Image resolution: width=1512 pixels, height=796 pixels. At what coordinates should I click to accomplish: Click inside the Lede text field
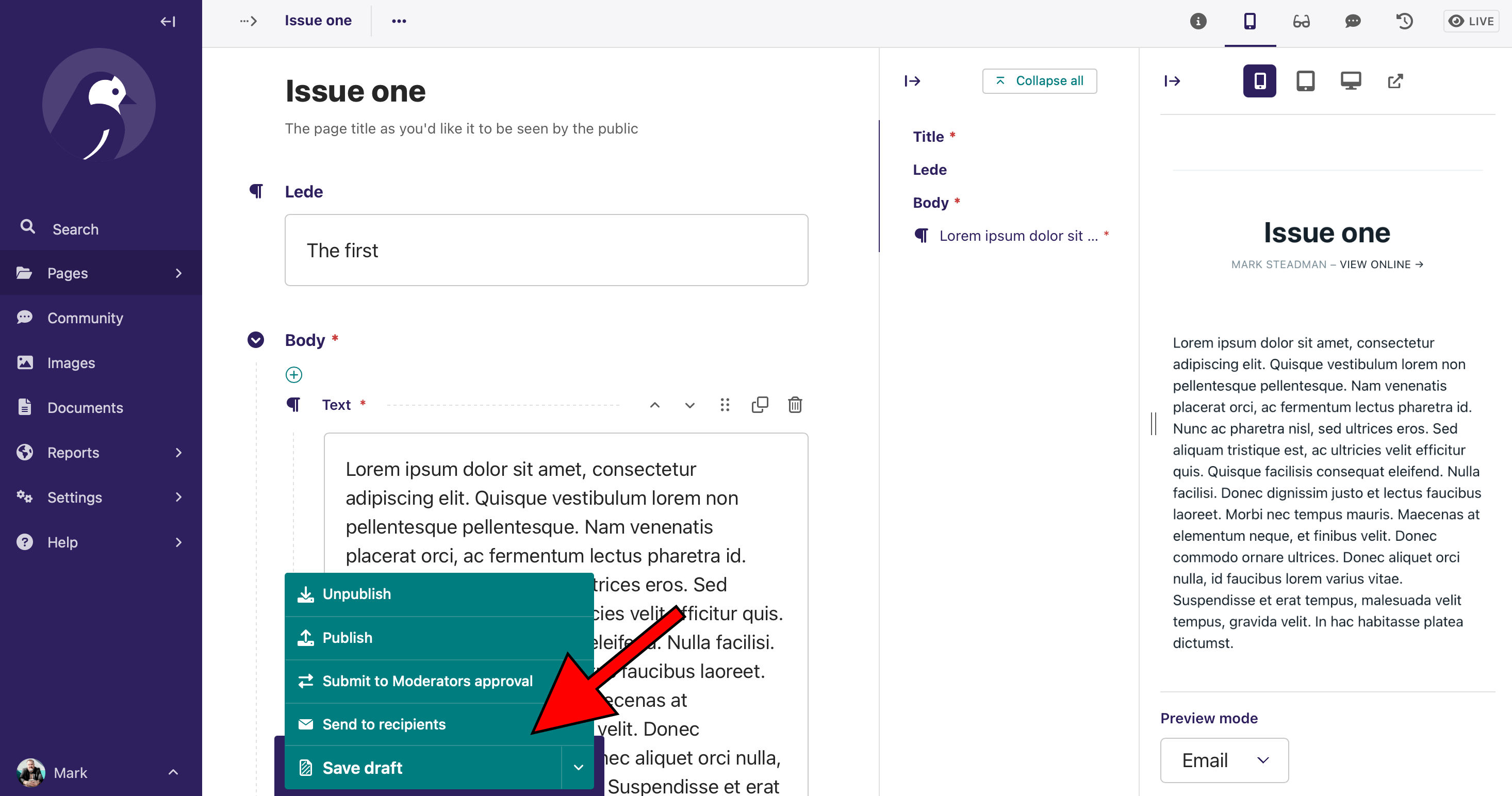546,250
